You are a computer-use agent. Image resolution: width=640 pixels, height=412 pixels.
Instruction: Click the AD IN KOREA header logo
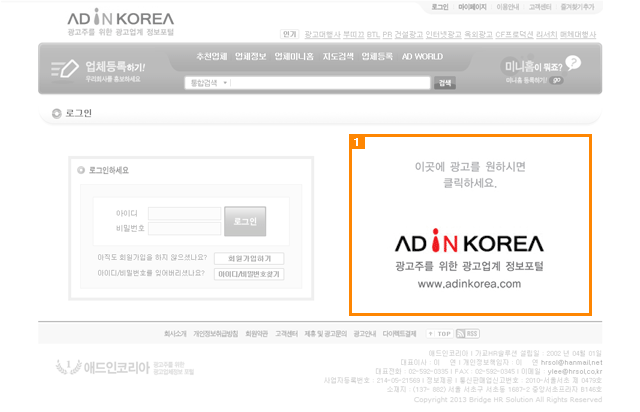pos(120,22)
